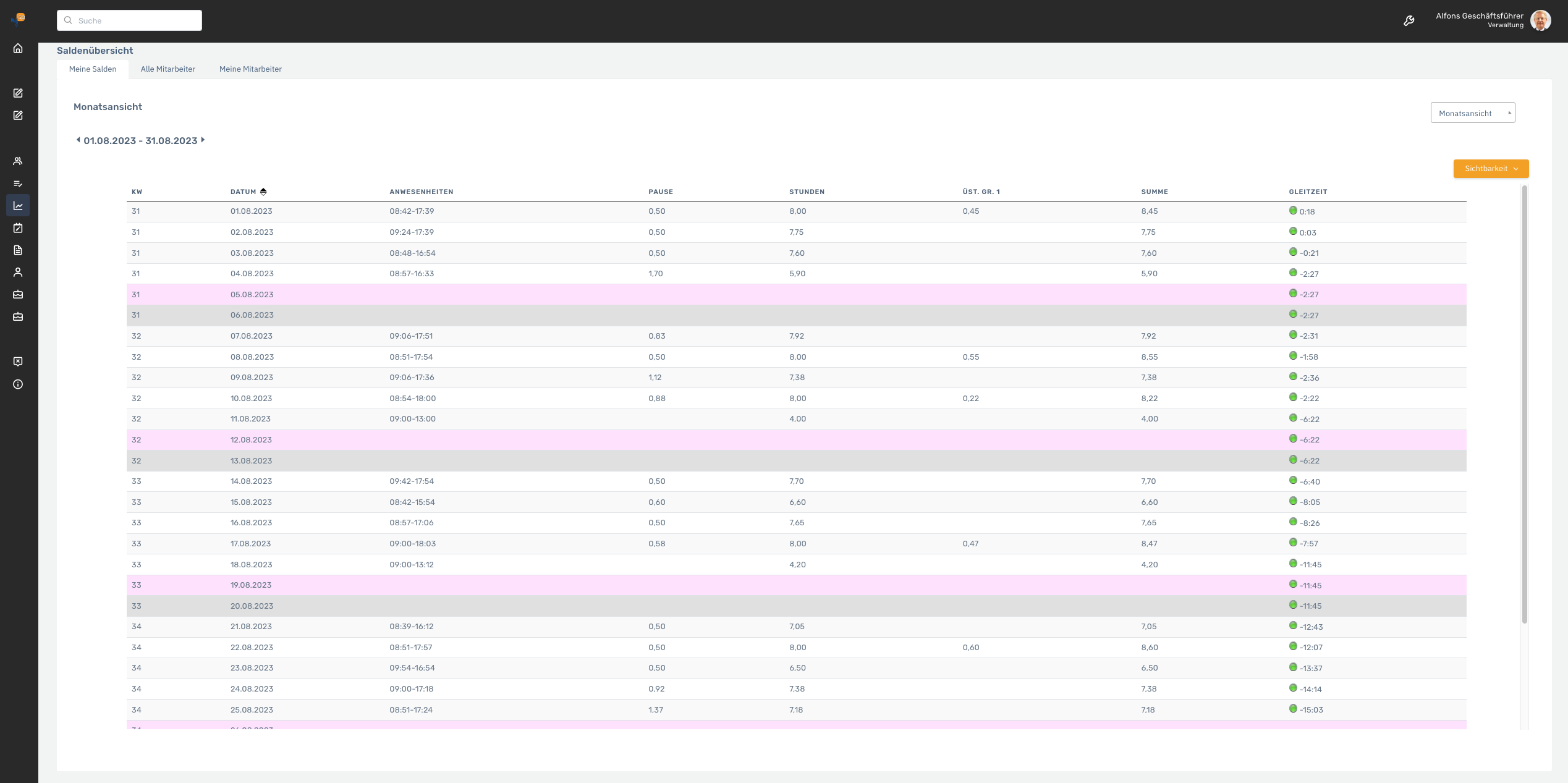
Task: Click the group users sidebar icon
Action: [18, 161]
